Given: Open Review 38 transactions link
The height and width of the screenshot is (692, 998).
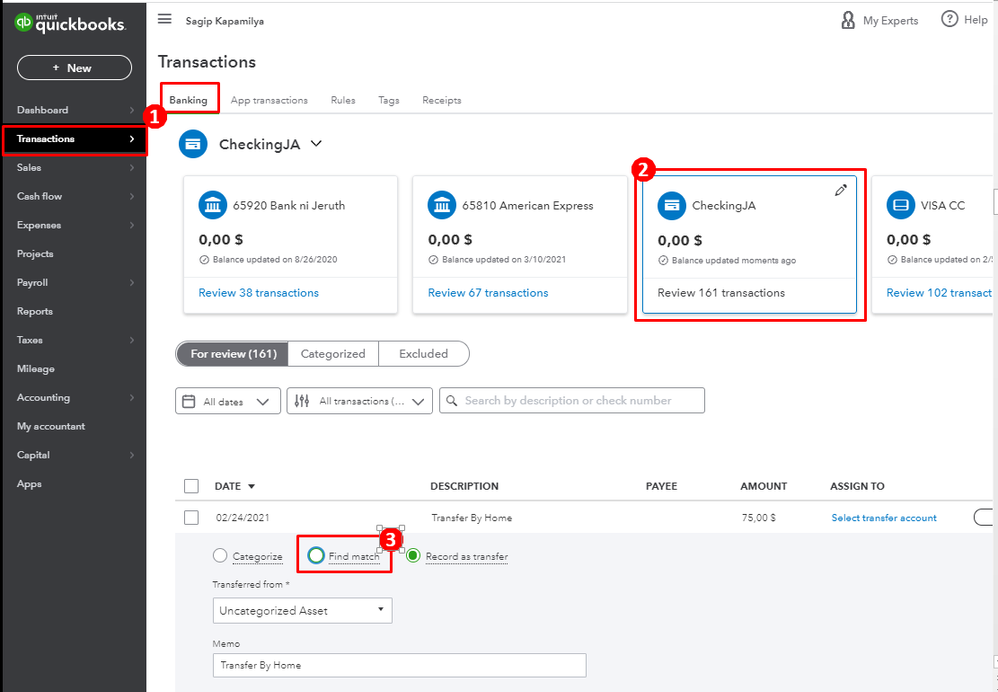Looking at the screenshot, I should pyautogui.click(x=258, y=293).
